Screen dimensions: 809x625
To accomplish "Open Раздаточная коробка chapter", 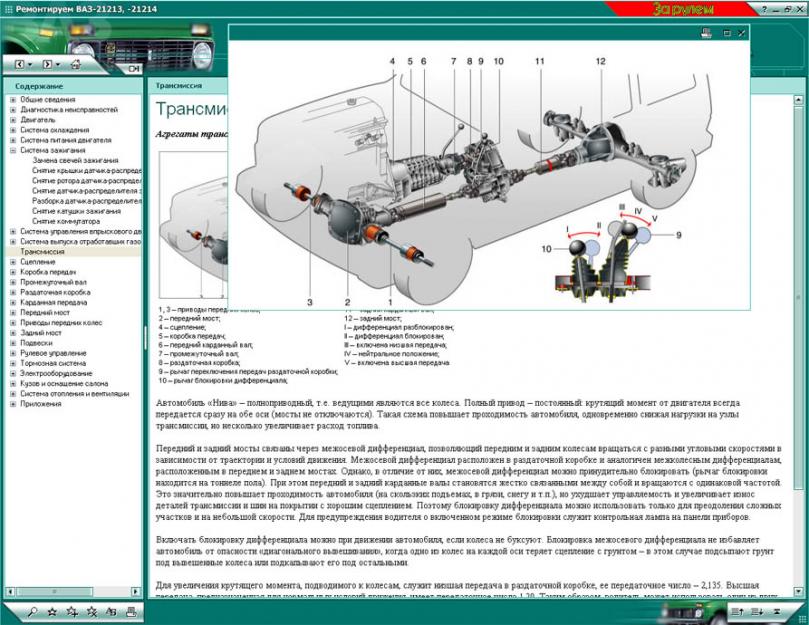I will click(55, 292).
